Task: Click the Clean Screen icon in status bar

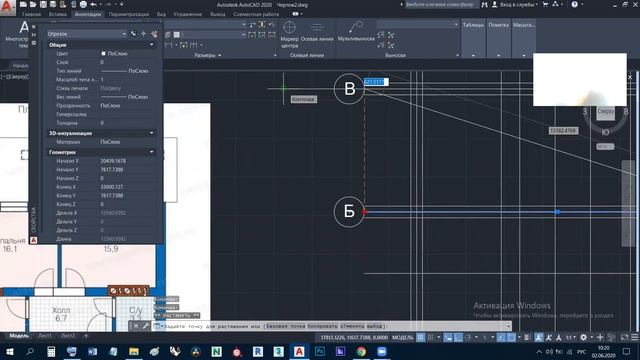Action: 624,337
